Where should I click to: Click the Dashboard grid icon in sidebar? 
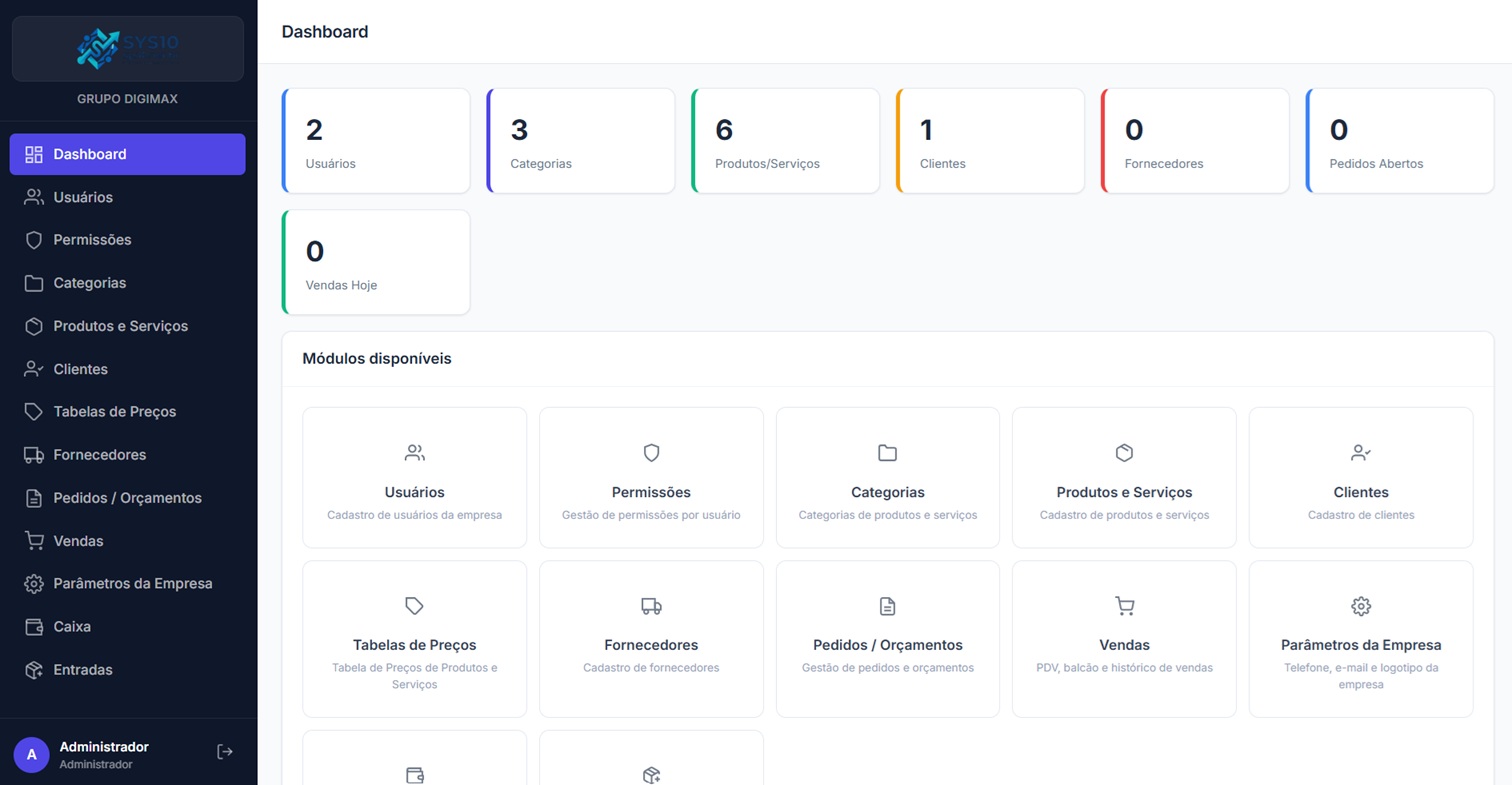point(34,154)
